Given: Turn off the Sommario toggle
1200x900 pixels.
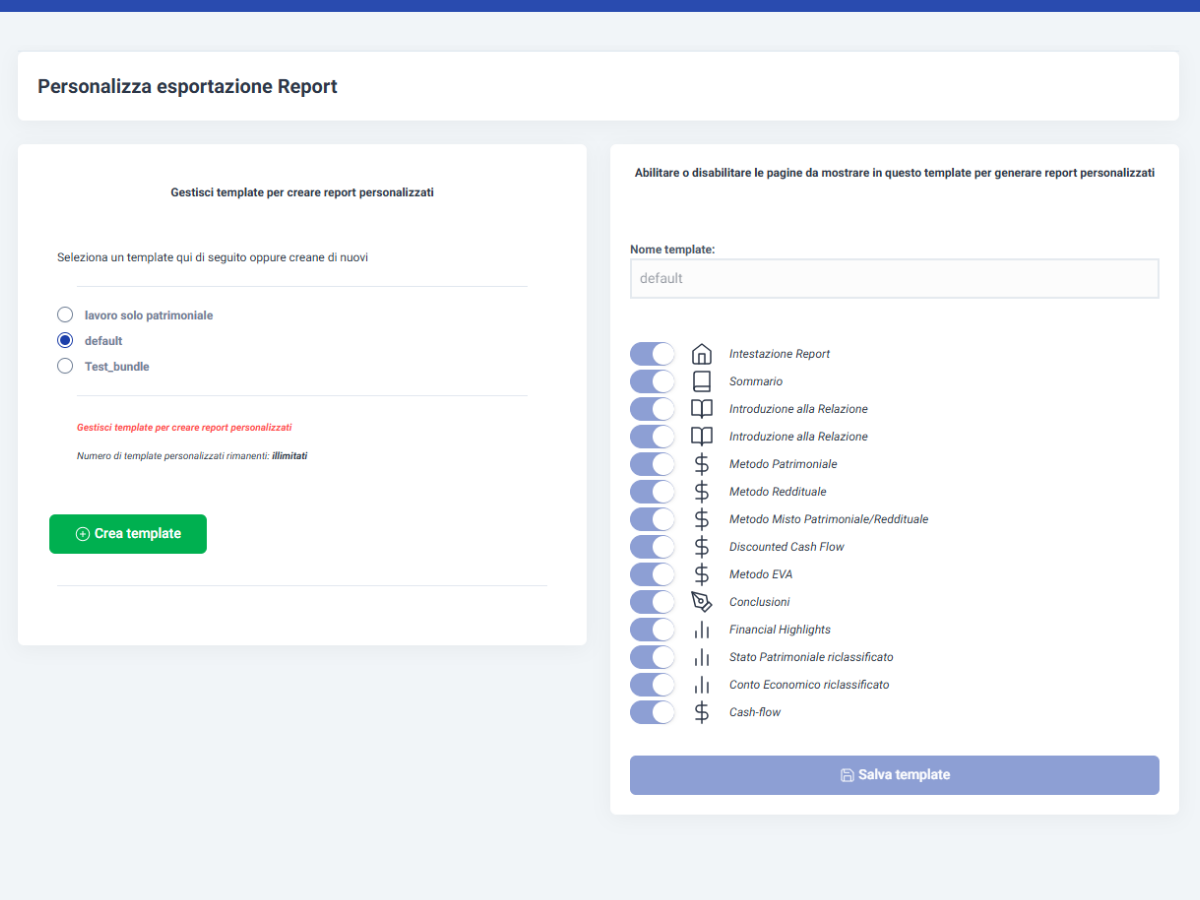Looking at the screenshot, I should [653, 381].
